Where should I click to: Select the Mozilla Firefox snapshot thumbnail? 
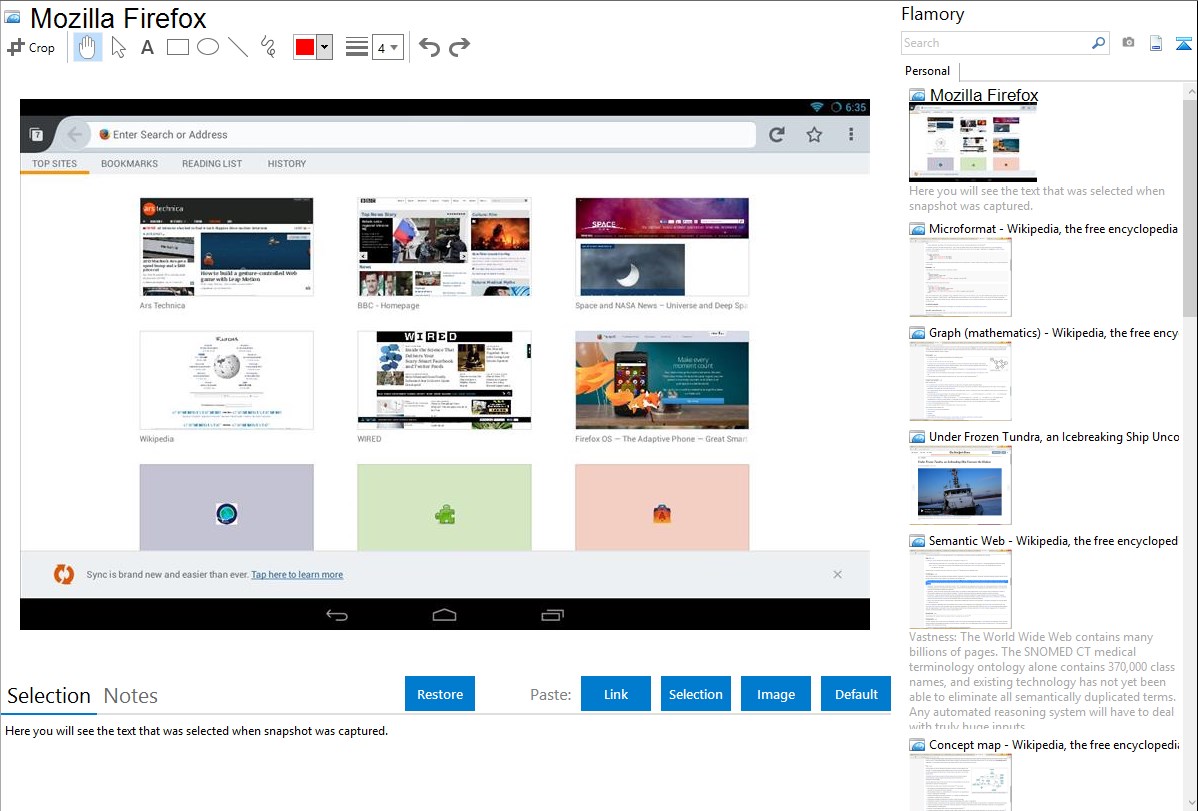point(973,143)
